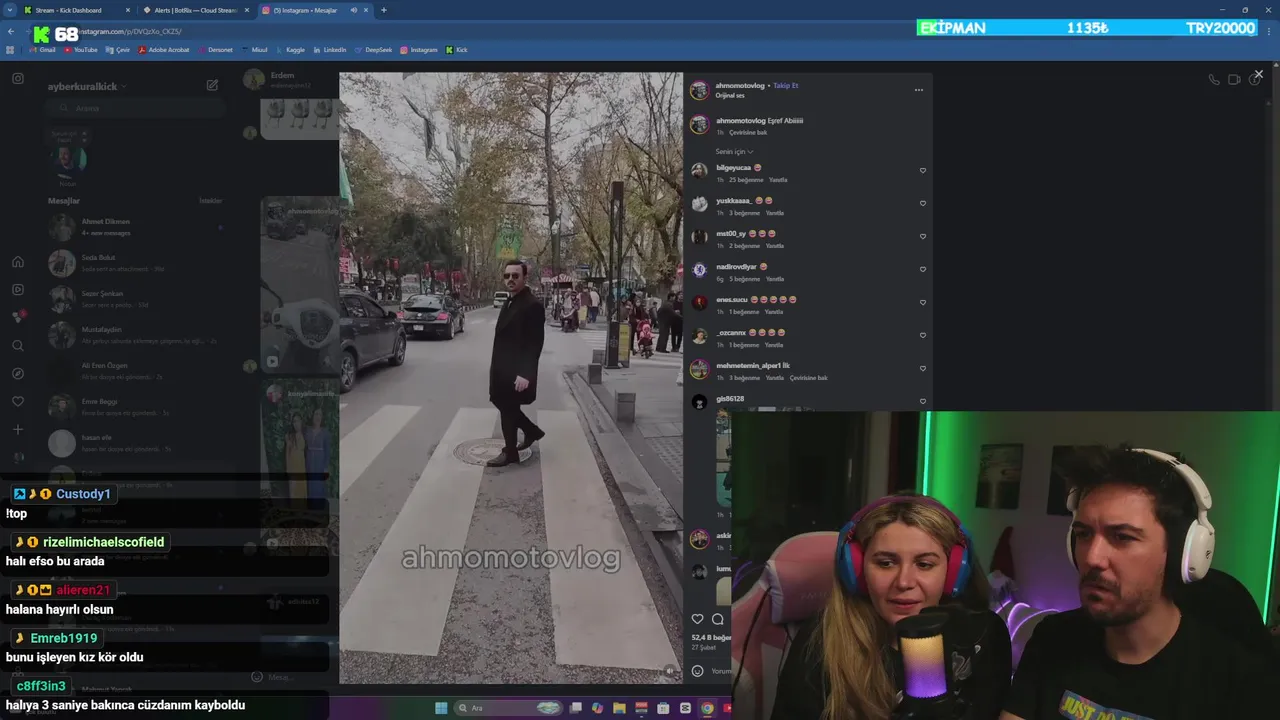Open the Ali Eren Özgen conversation
Viewport: 1280px width, 720px height.
point(135,371)
